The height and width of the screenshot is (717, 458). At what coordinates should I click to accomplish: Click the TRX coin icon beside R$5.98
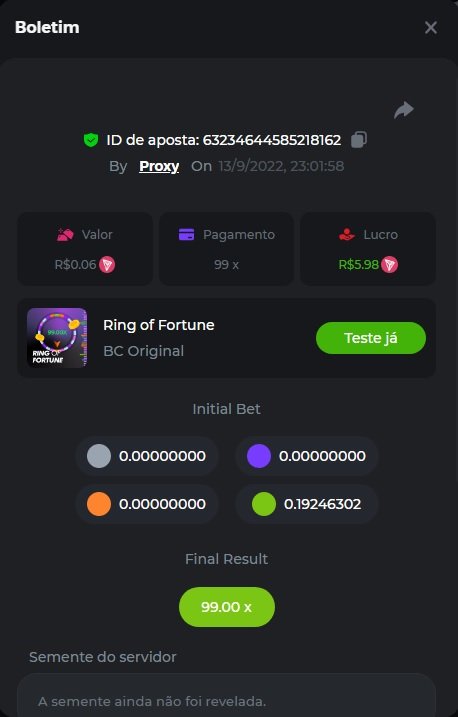pyautogui.click(x=389, y=264)
